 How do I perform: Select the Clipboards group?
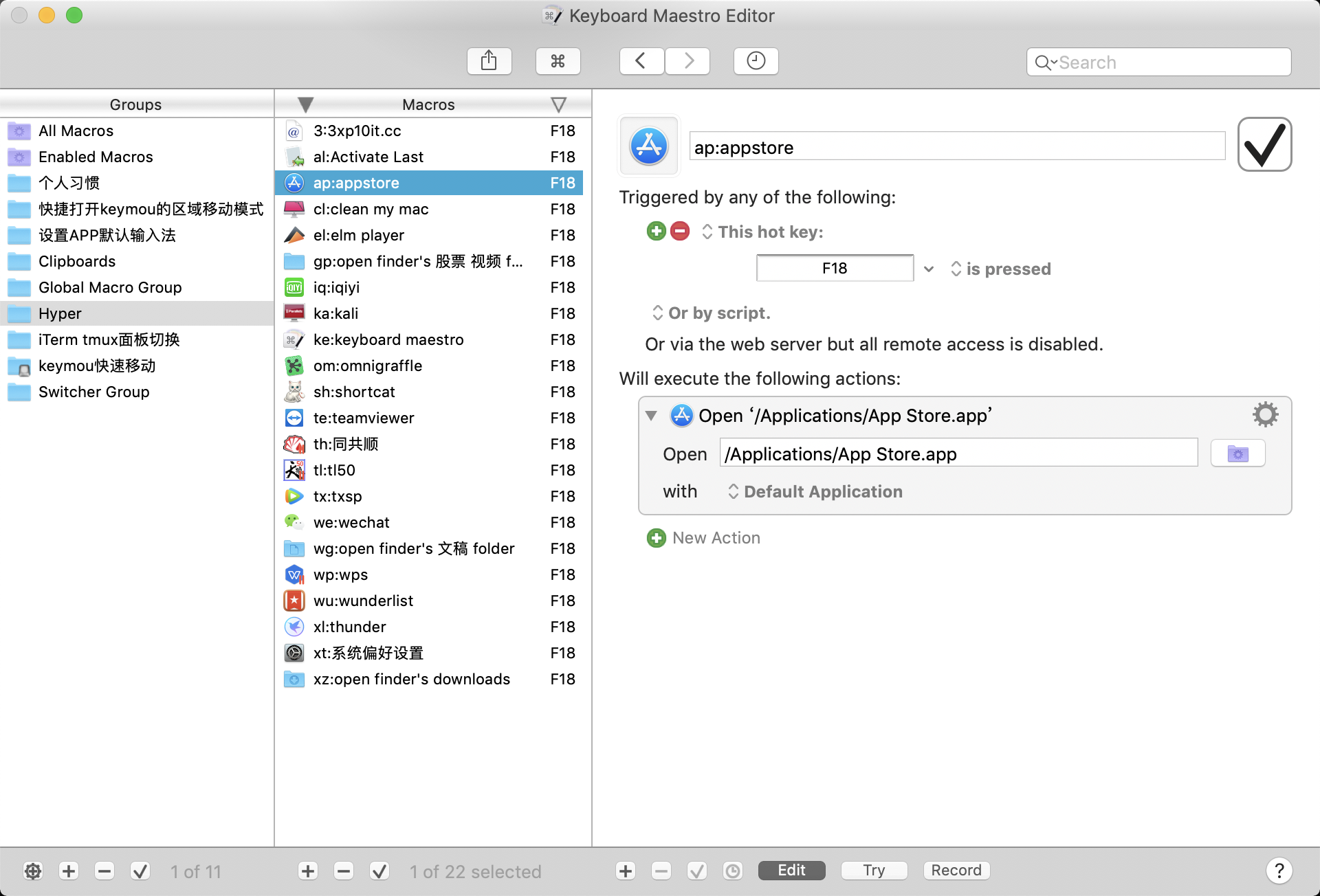77,261
